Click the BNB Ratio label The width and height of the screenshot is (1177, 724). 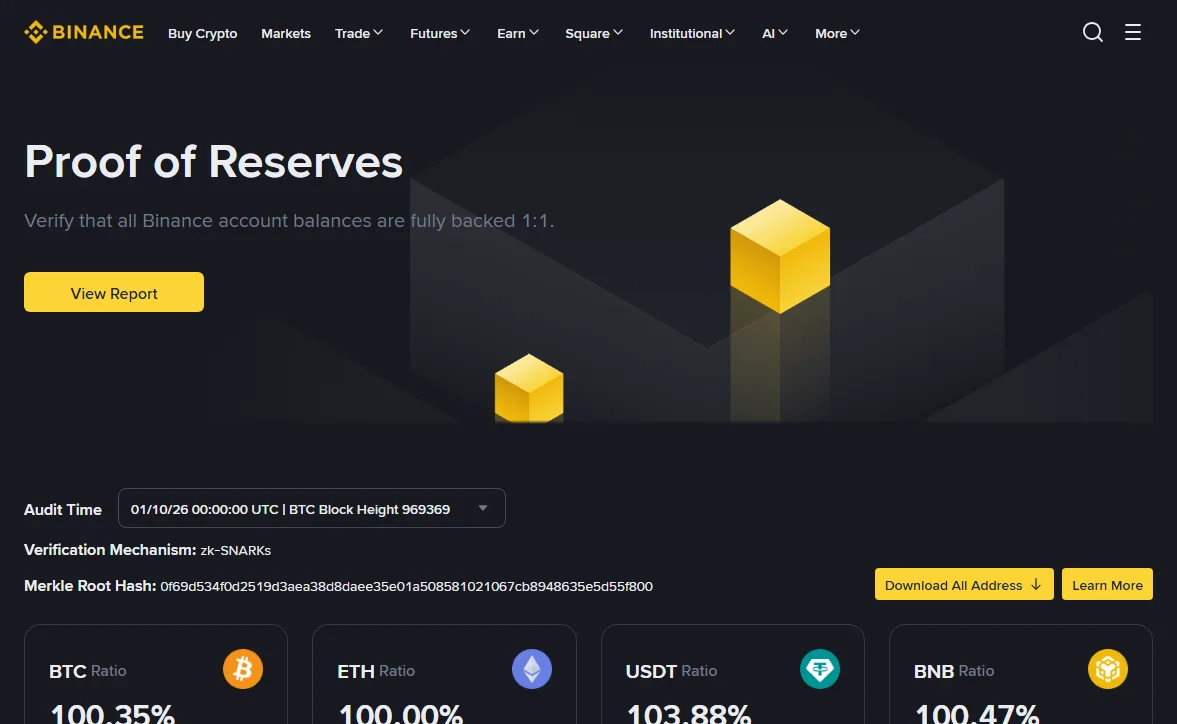[x=954, y=671]
